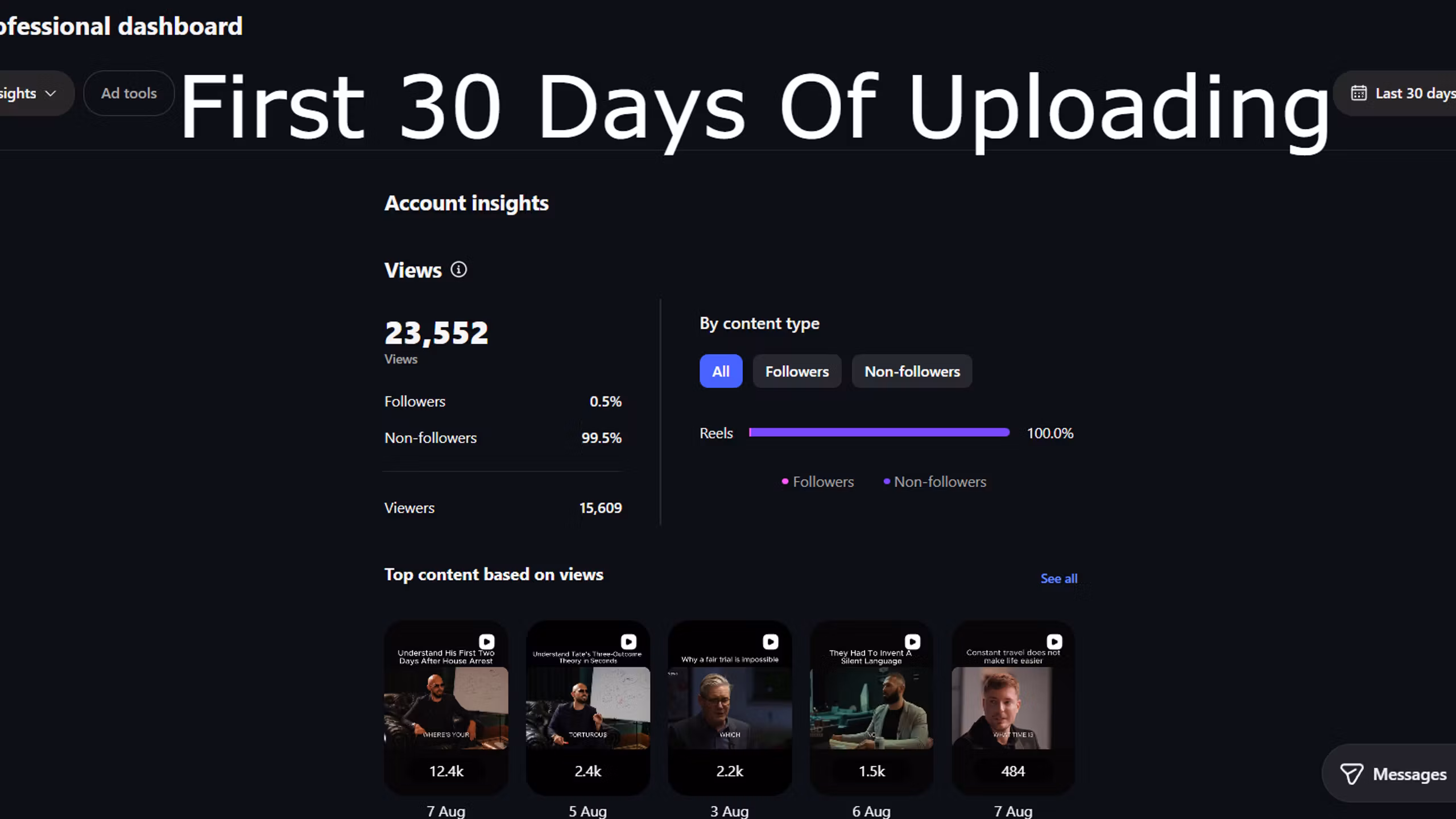Open 'Constant travel does not make life easier' reel
The height and width of the screenshot is (819, 1456).
pos(1013,708)
